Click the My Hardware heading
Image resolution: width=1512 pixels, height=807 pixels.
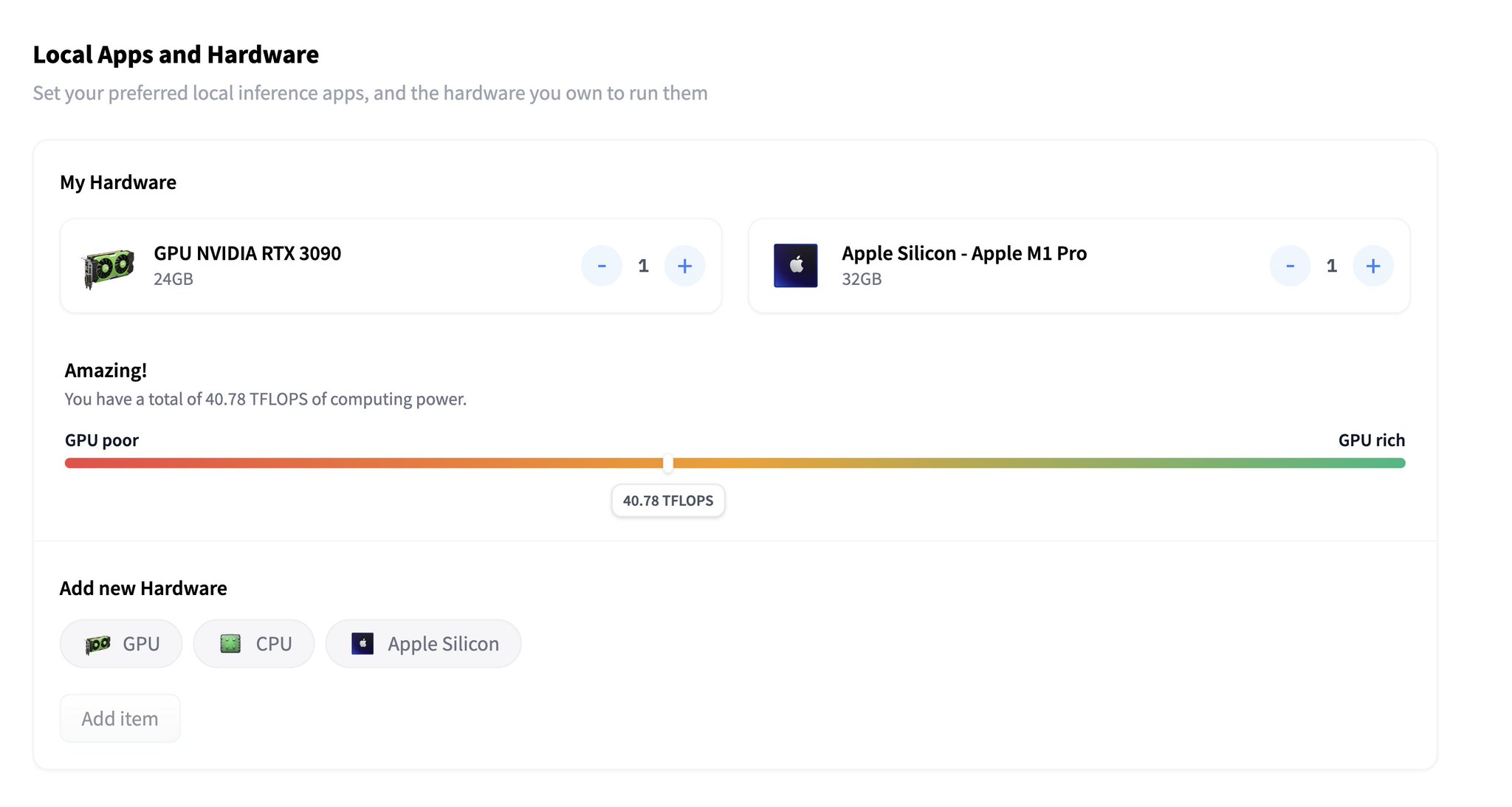[118, 182]
